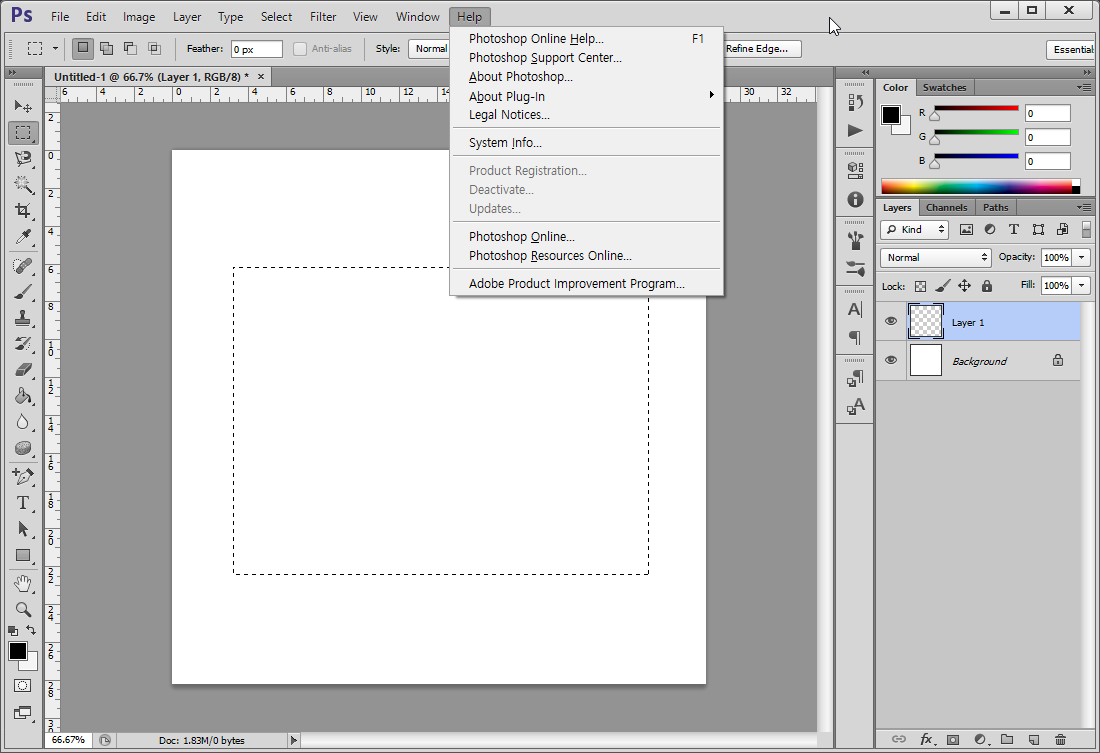This screenshot has width=1100, height=753.
Task: Click the delete layer trash icon
Action: 1060,739
